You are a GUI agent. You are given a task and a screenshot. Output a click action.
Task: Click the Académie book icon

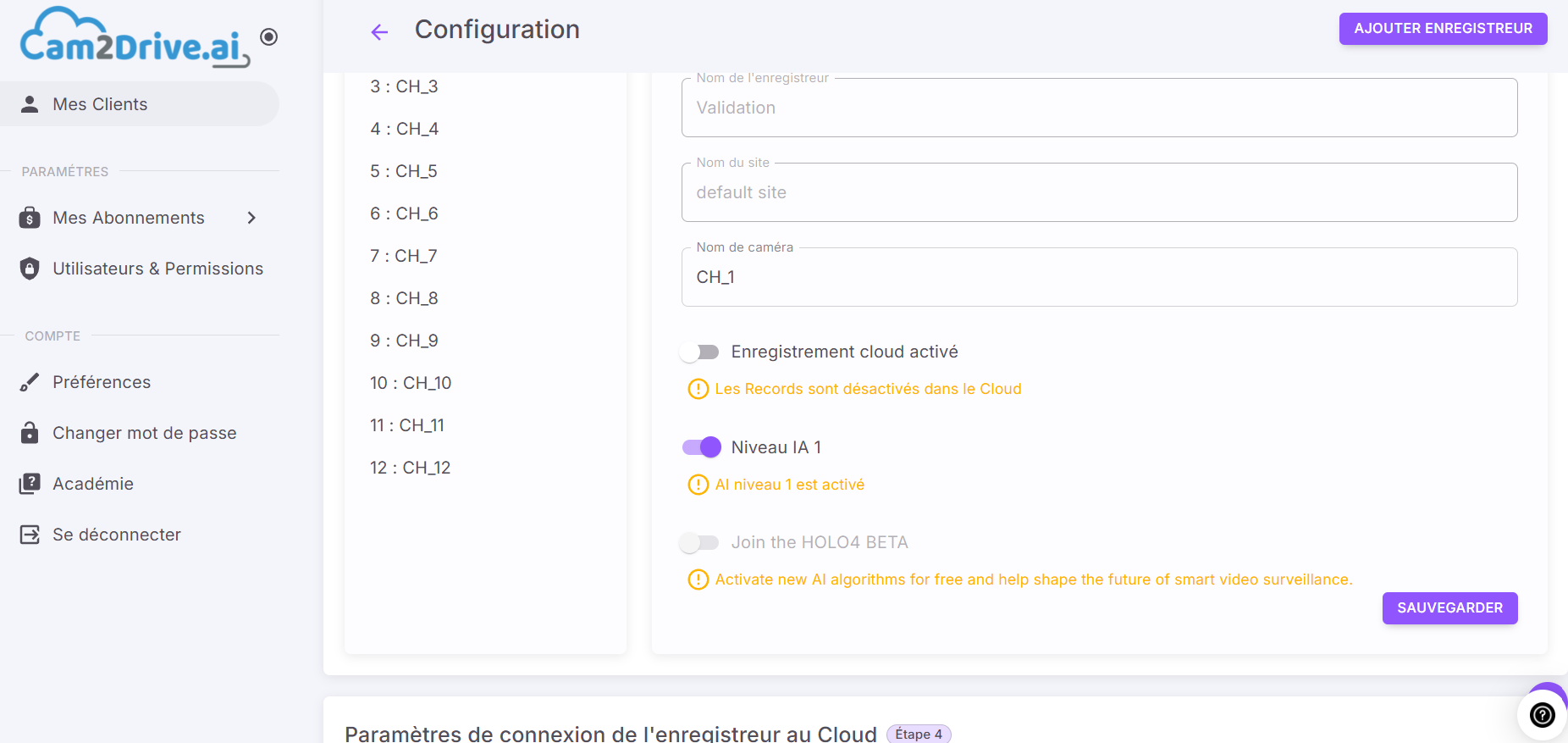click(x=30, y=484)
